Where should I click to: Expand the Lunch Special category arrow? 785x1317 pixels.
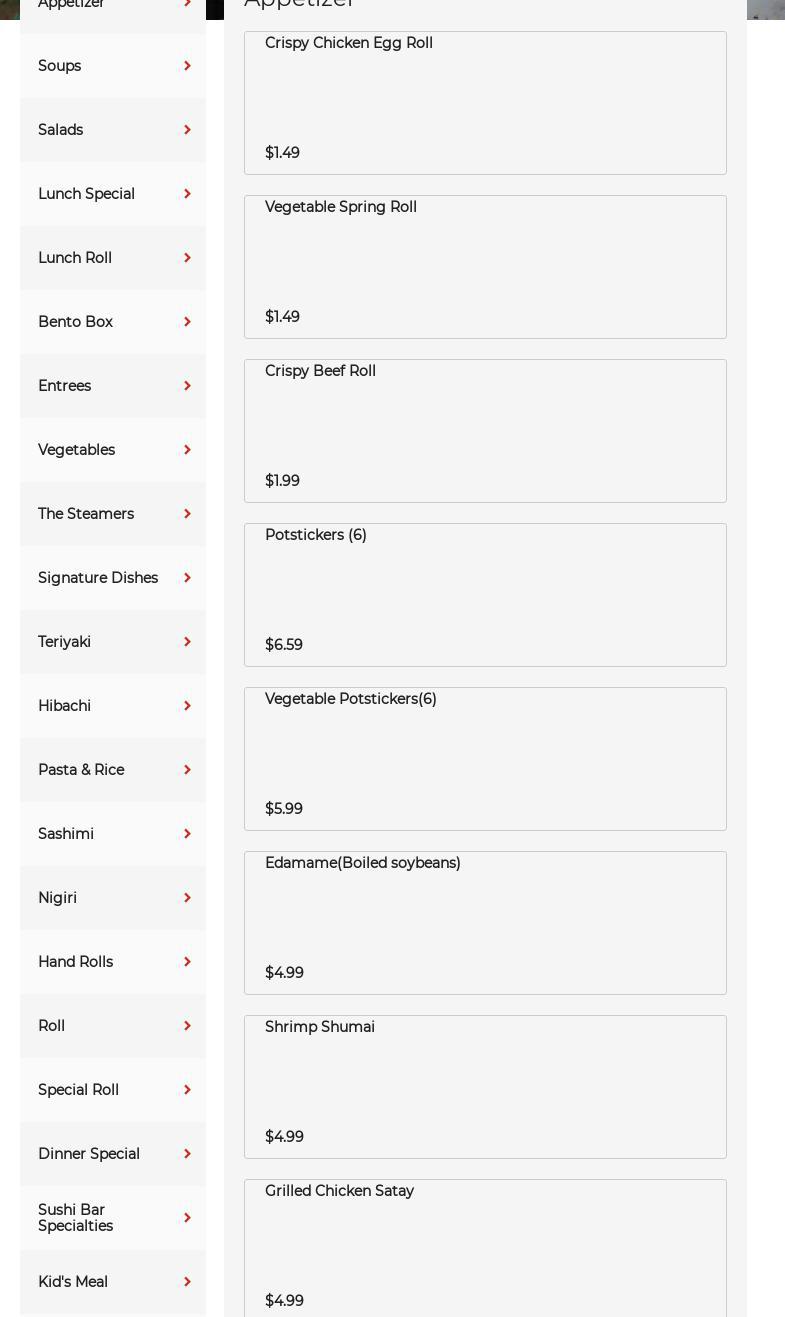point(187,194)
